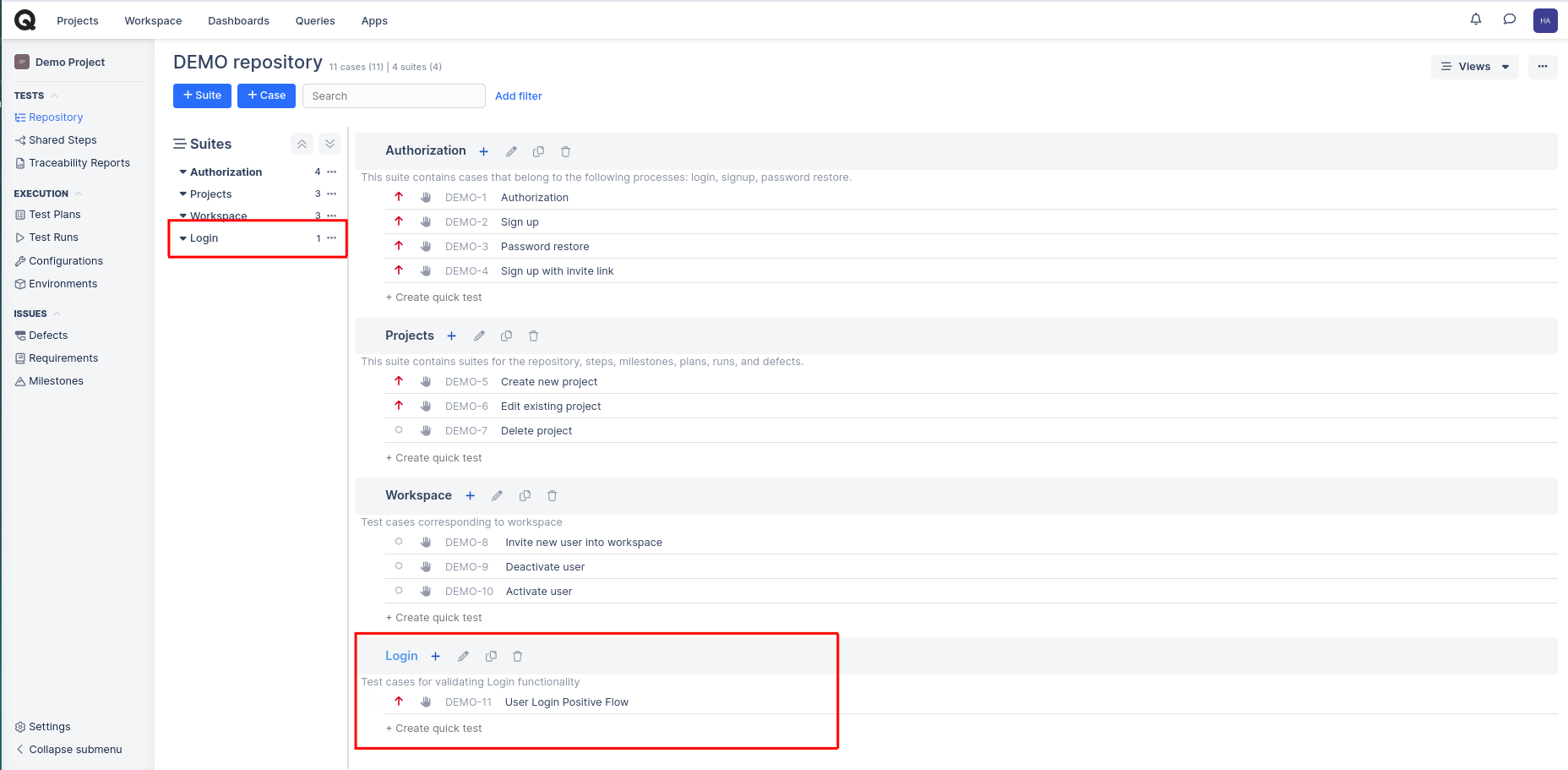Select Test Runs in the sidebar
Screen dimensions: 1568x770
tap(53, 238)
